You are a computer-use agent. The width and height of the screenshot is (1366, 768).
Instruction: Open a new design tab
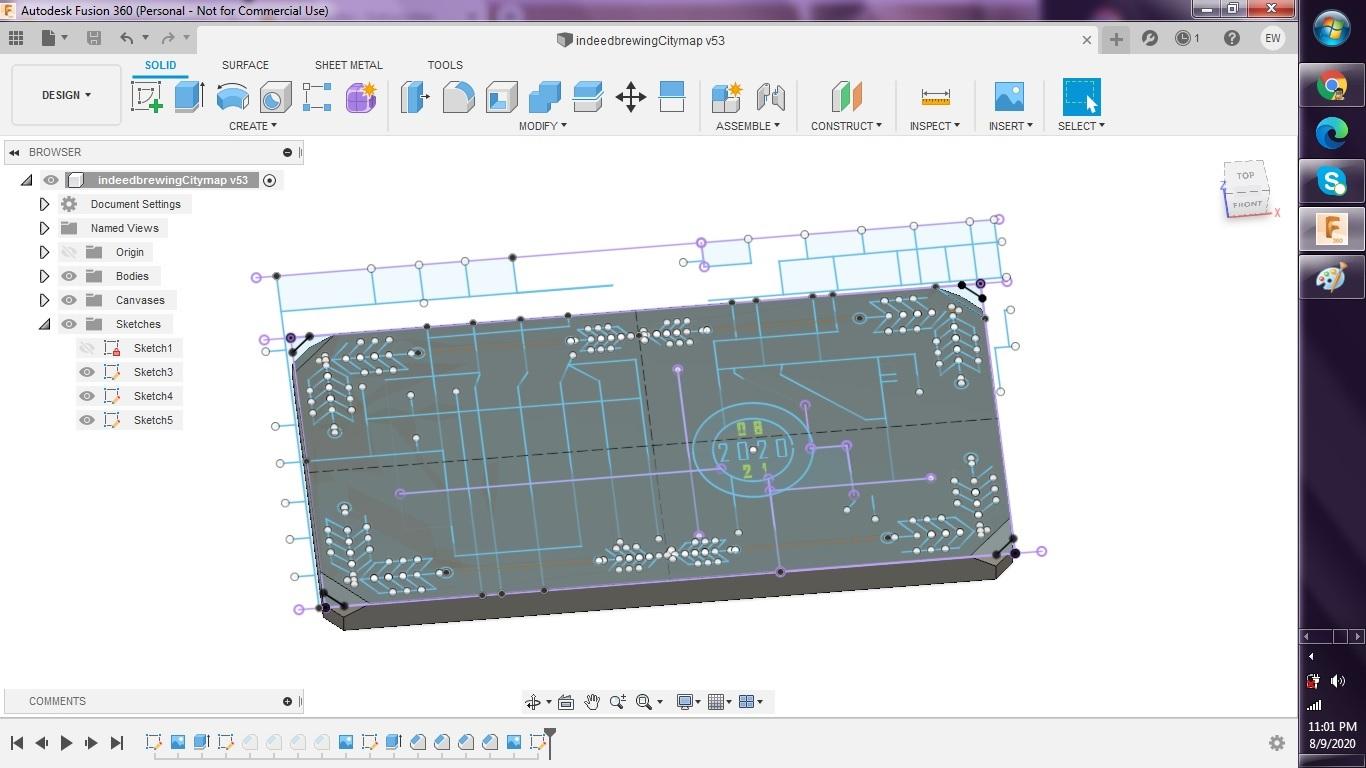tap(1116, 39)
